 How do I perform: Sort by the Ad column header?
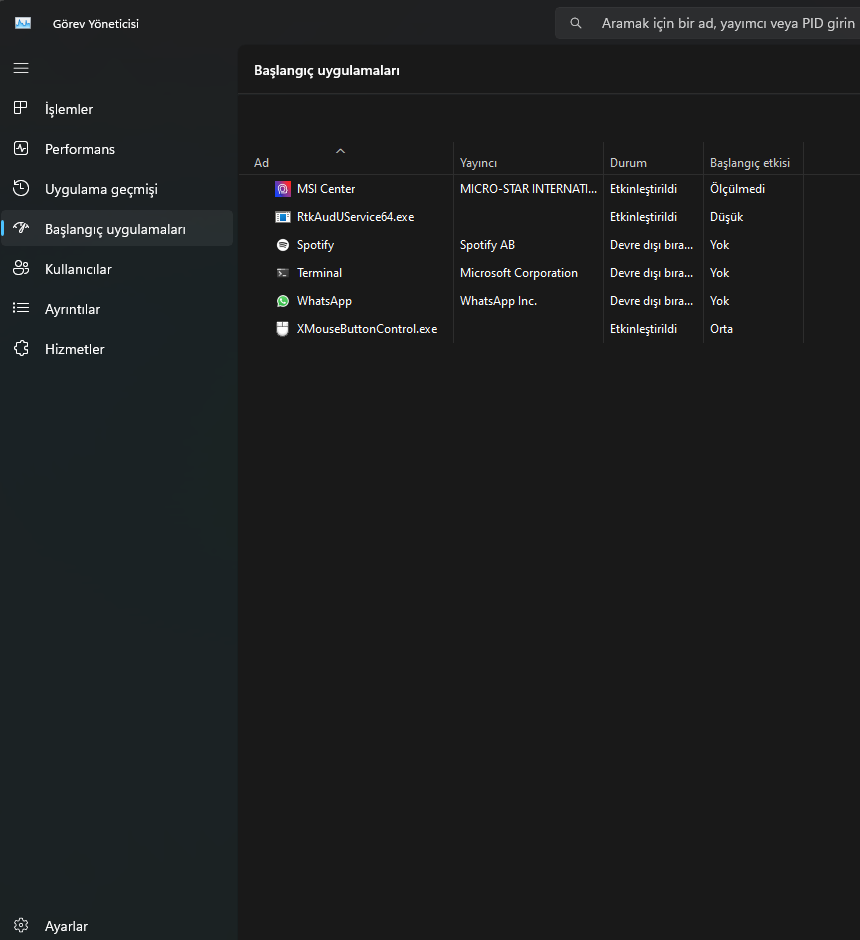[x=262, y=163]
